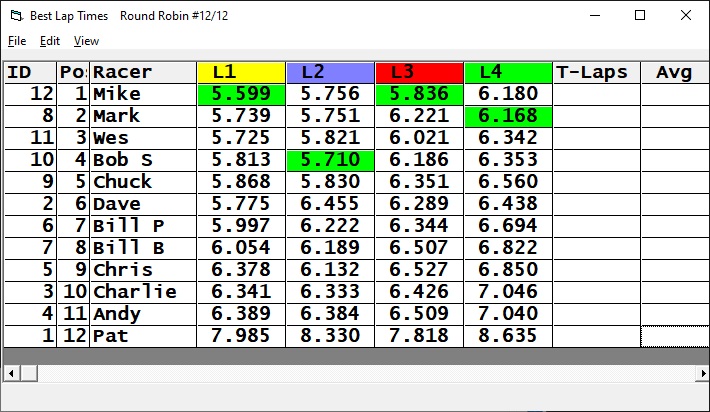Image resolution: width=710 pixels, height=412 pixels.
Task: Select Mark's highlighted L4 time 6.168
Action: [x=508, y=116]
